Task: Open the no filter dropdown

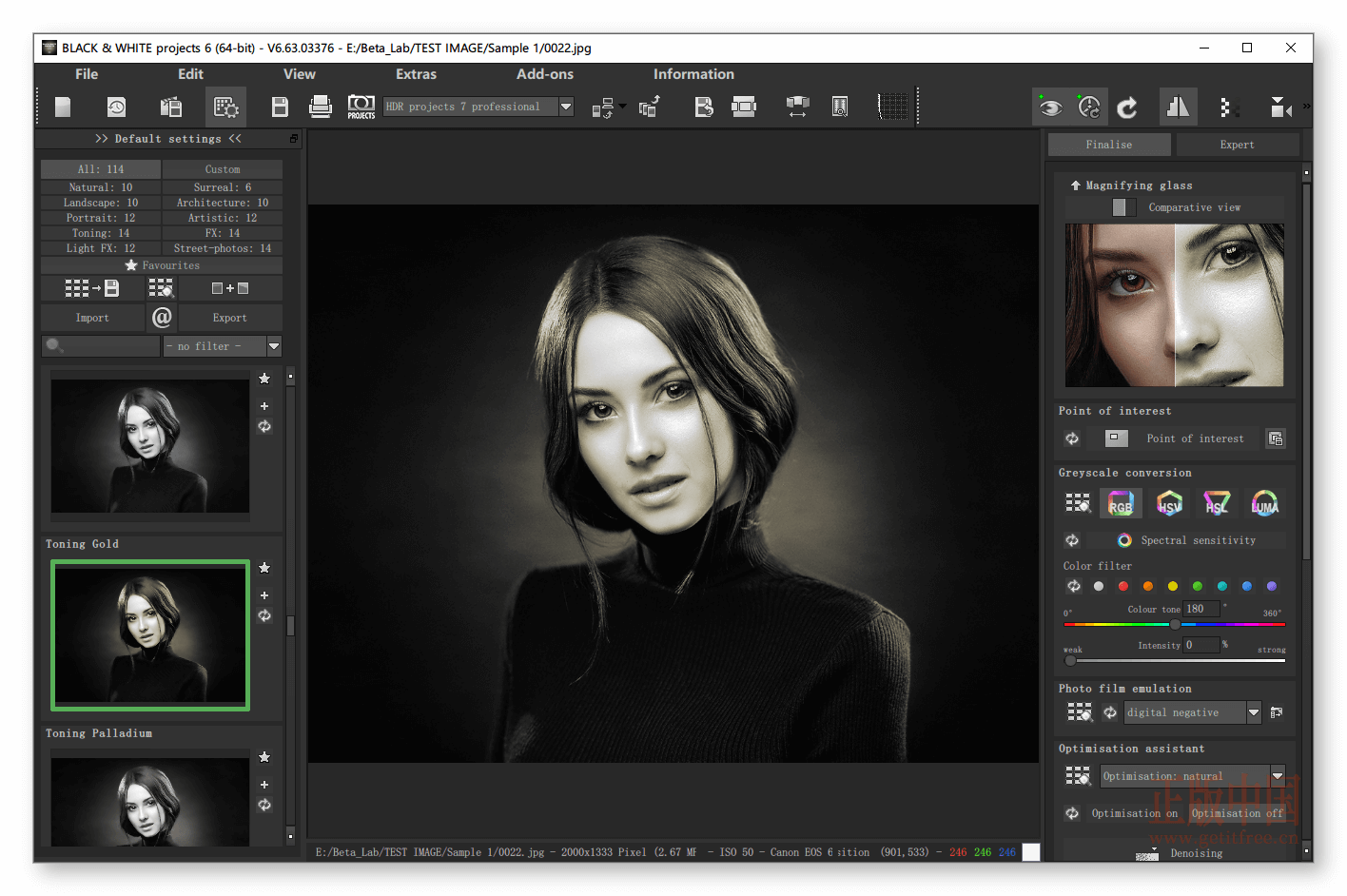Action: point(274,346)
